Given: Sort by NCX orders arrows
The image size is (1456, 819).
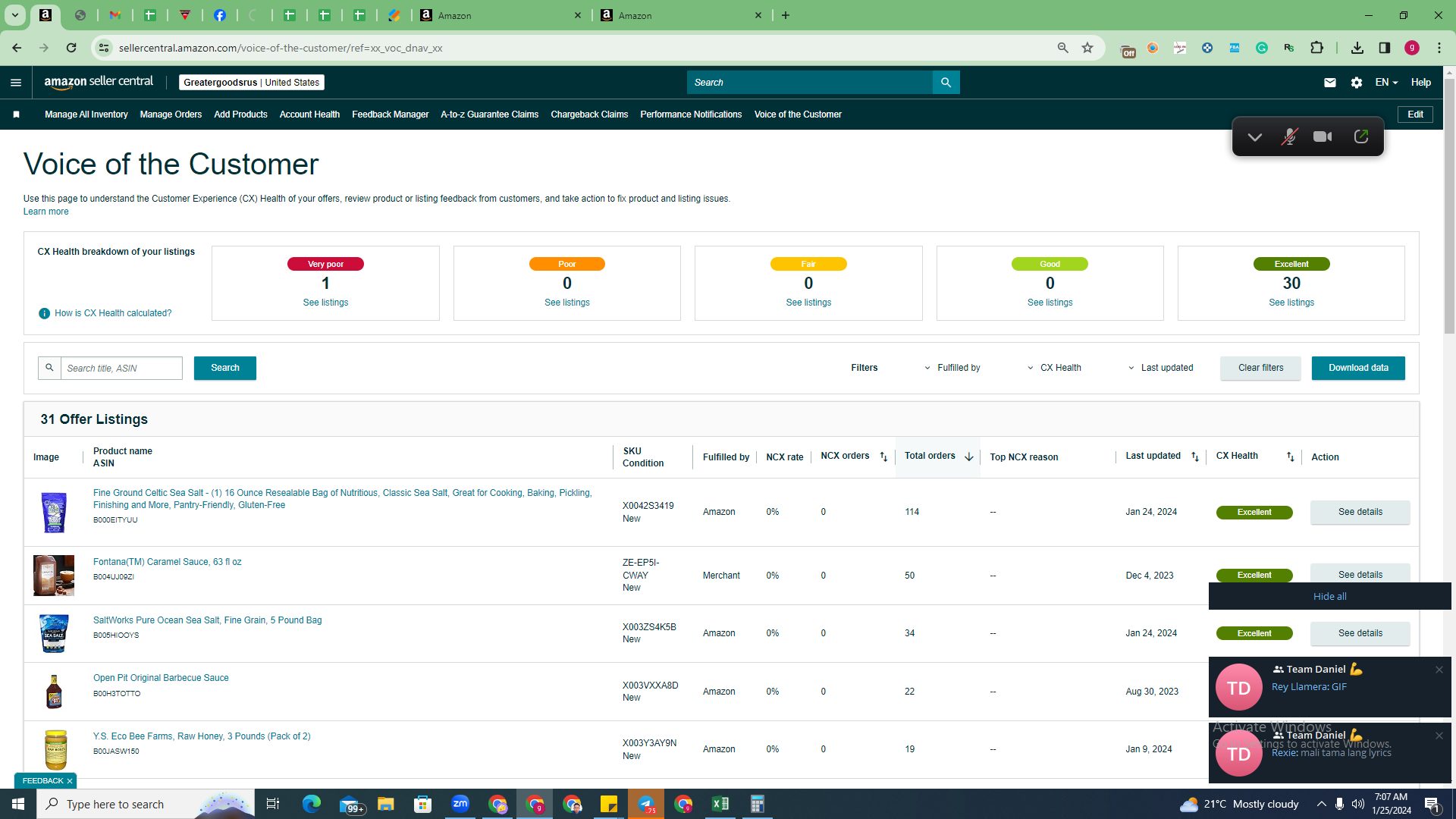Looking at the screenshot, I should coord(883,457).
